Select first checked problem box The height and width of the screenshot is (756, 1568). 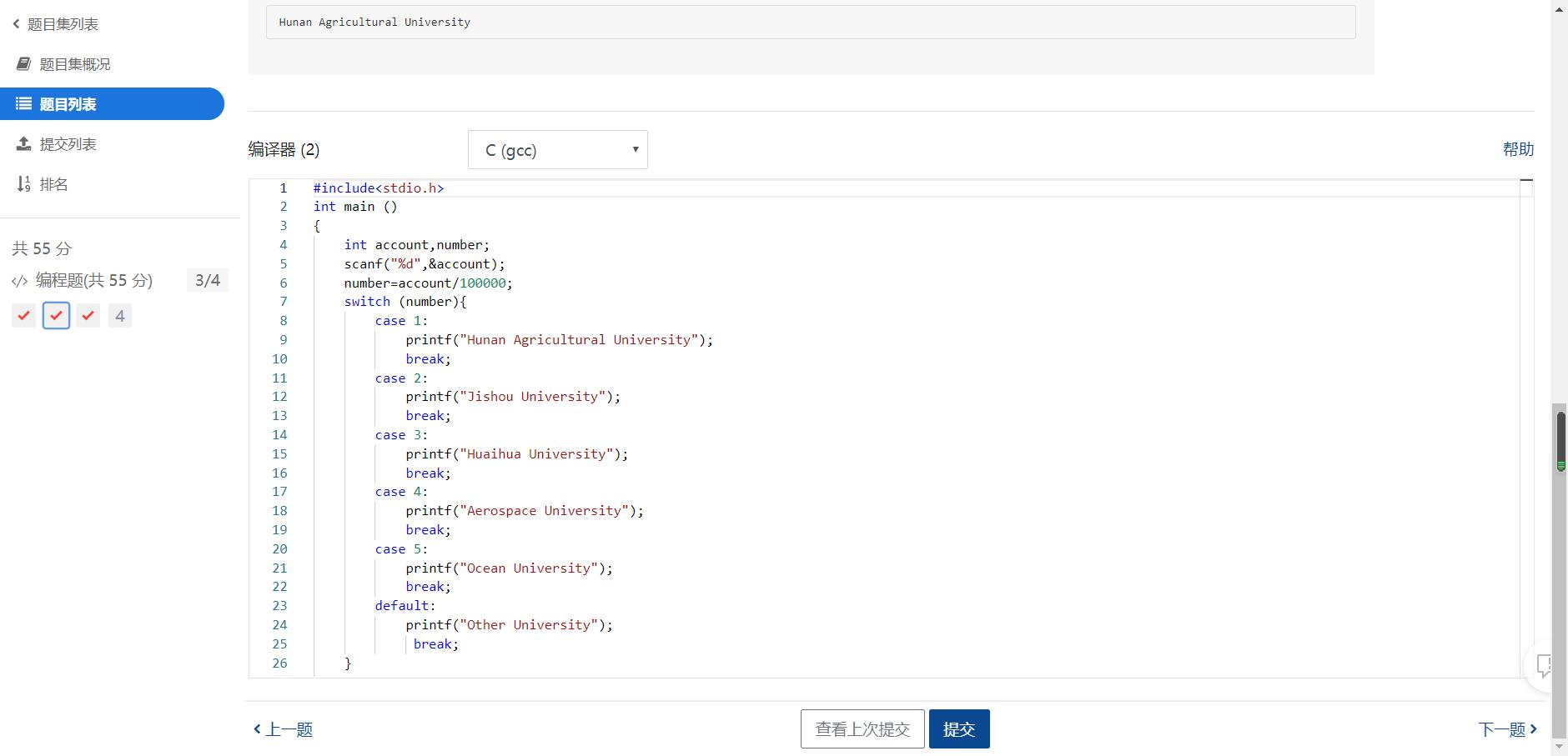pos(24,316)
